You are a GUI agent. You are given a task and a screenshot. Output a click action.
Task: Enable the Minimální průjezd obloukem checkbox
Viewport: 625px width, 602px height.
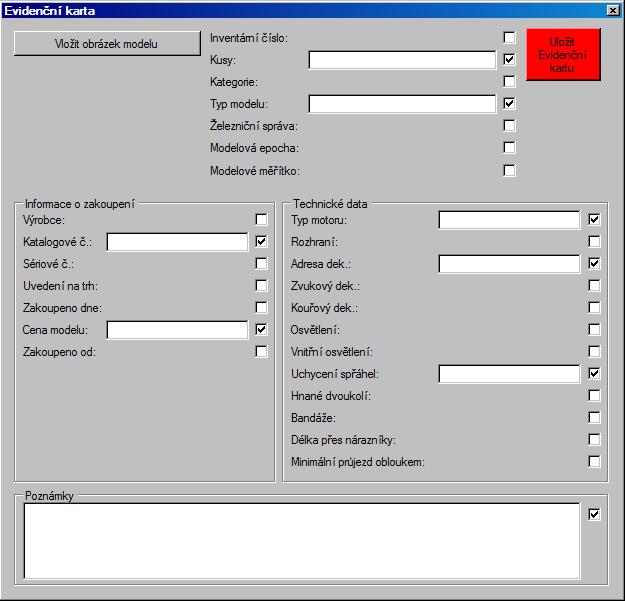(x=594, y=461)
